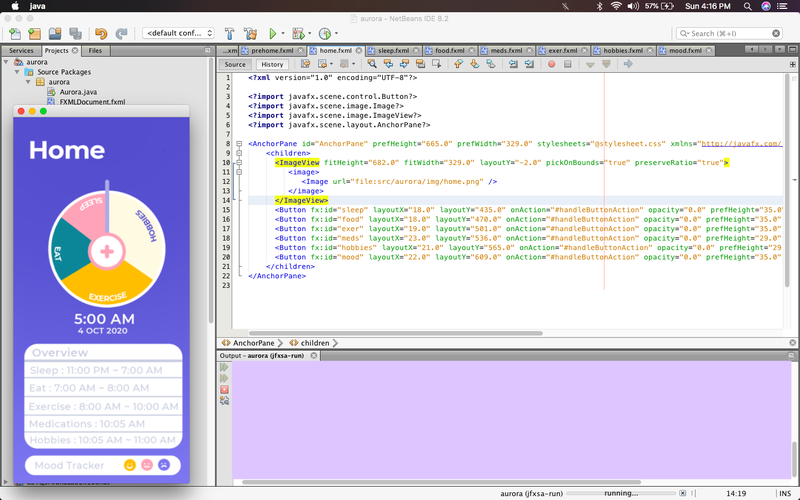Image resolution: width=800 pixels, height=500 pixels.
Task: Click the Run Project green play icon
Action: 273,34
